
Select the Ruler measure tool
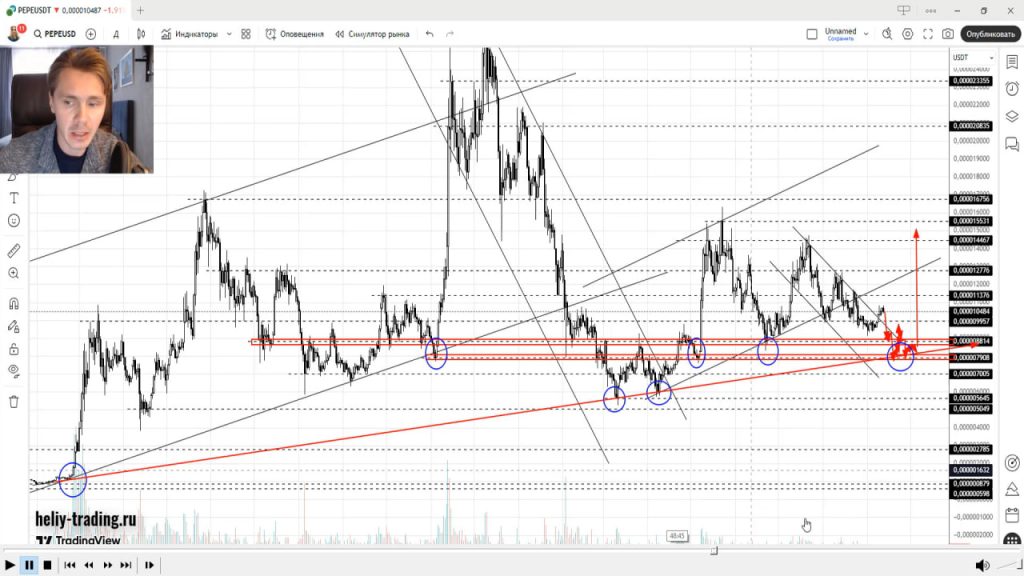click(14, 251)
